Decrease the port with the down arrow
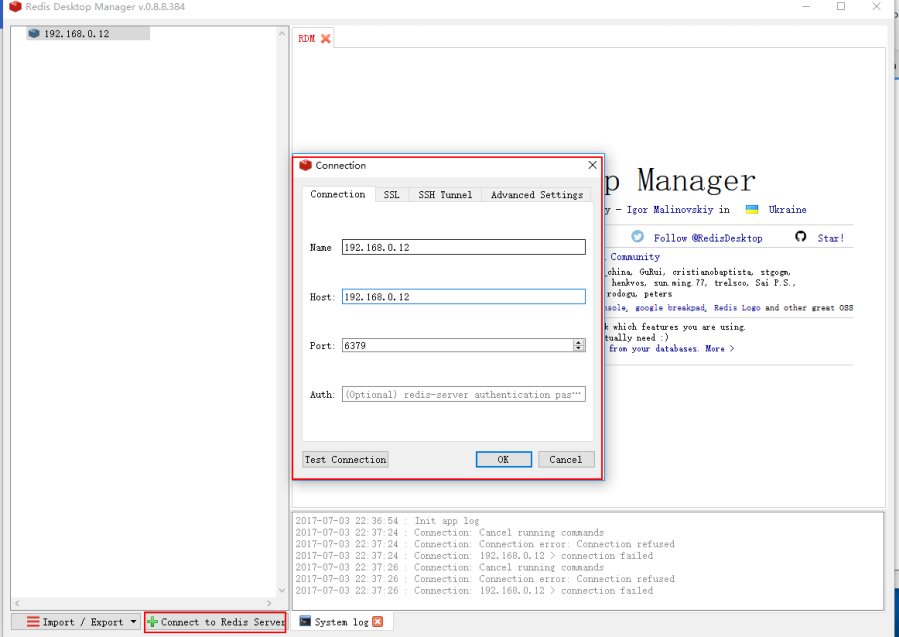Viewport: 899px width, 637px height. [x=579, y=348]
